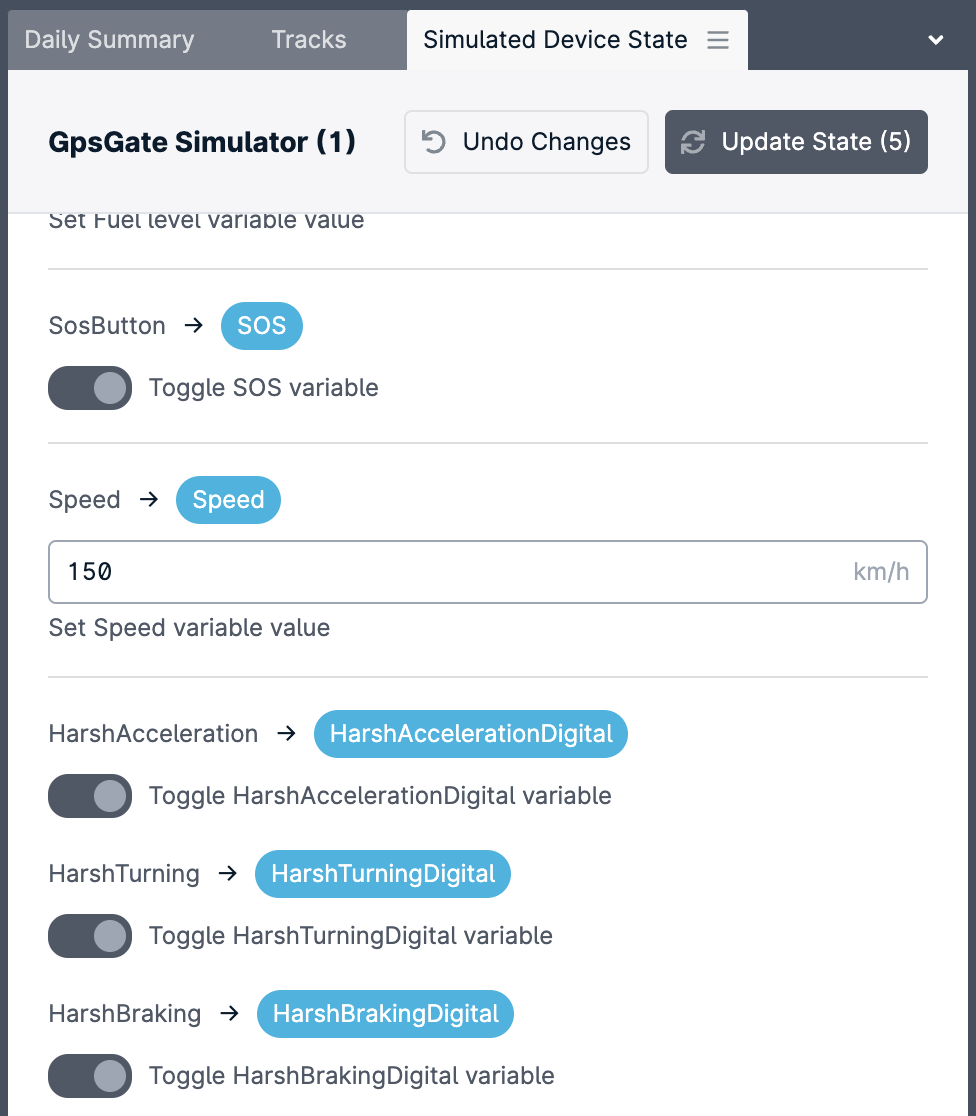This screenshot has width=976, height=1116.
Task: Click the undo arrow icon in Undo Changes
Action: (x=432, y=141)
